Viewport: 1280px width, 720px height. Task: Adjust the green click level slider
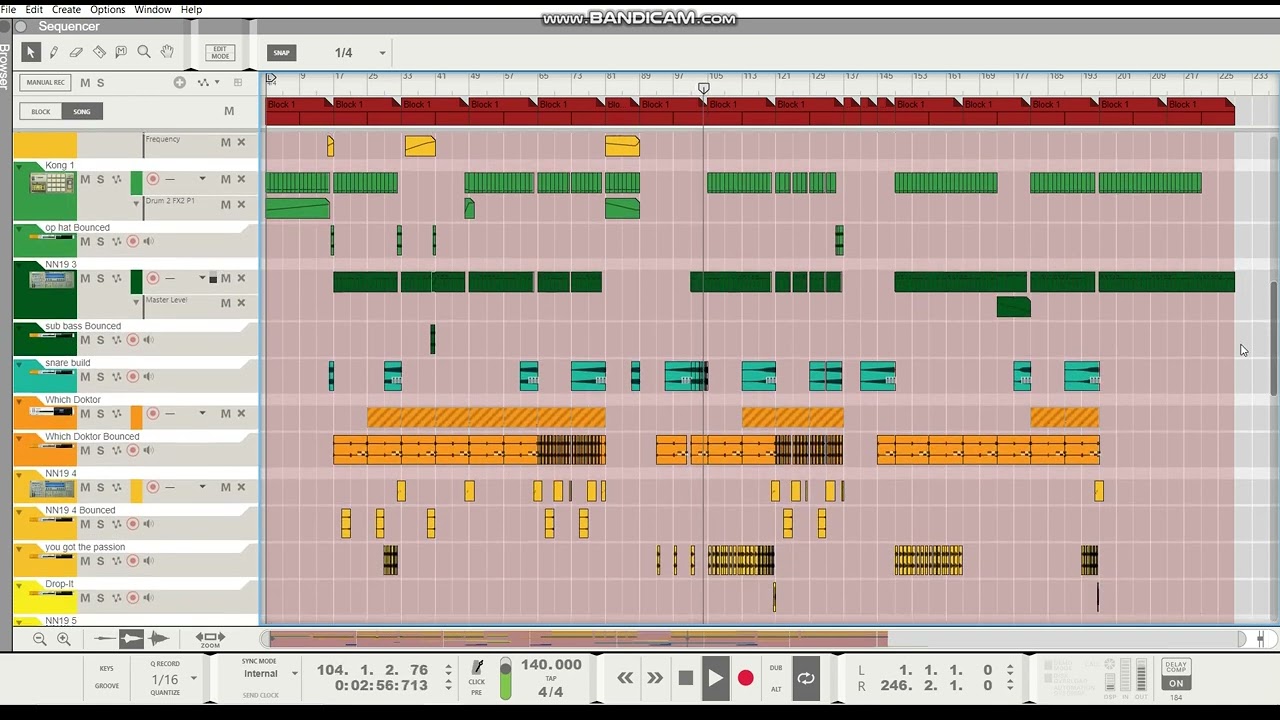(505, 679)
